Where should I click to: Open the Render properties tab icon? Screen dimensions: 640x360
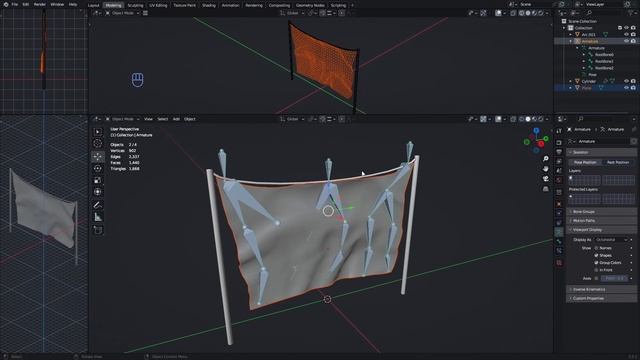coord(559,142)
